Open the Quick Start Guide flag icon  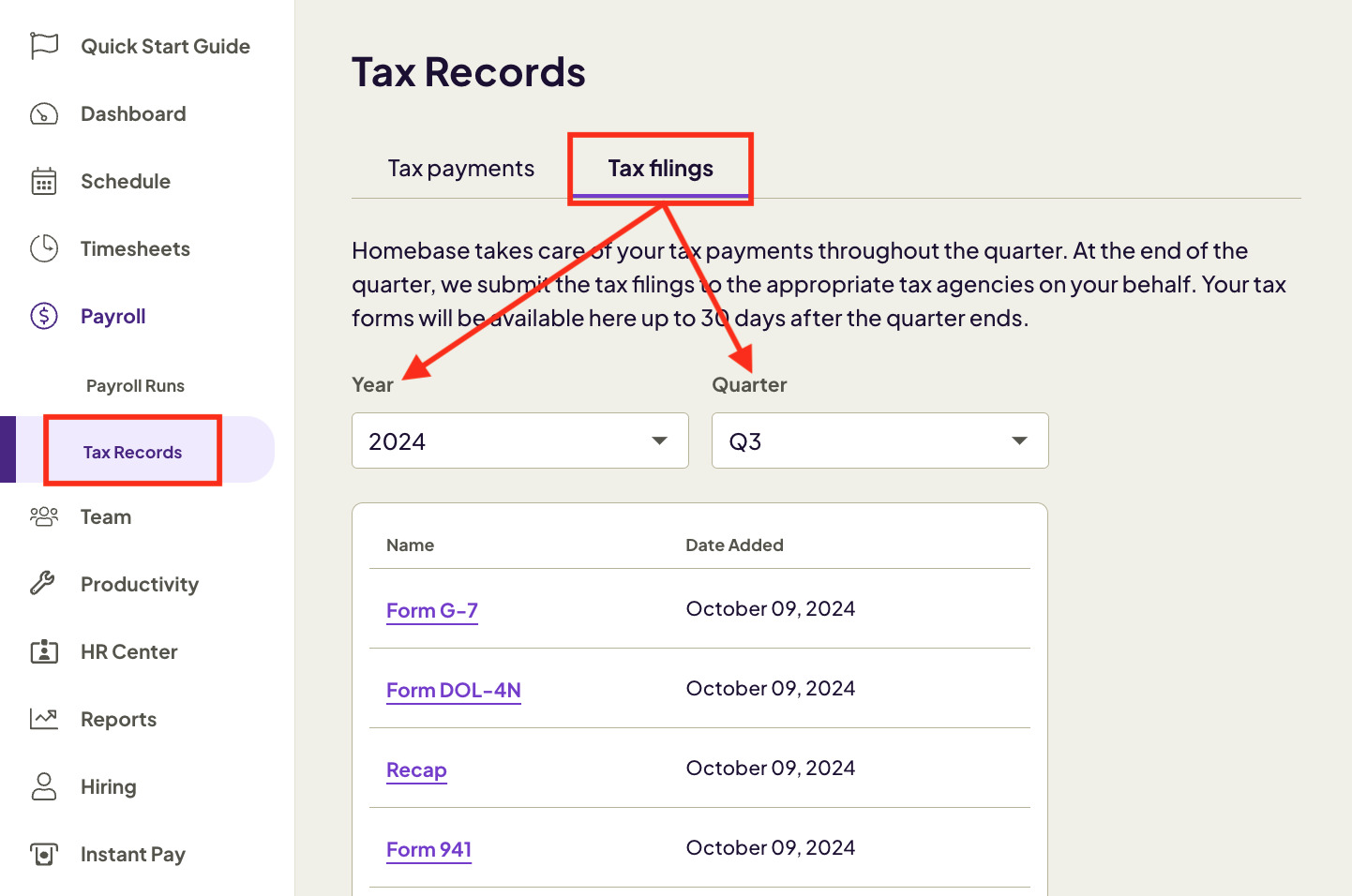point(43,45)
